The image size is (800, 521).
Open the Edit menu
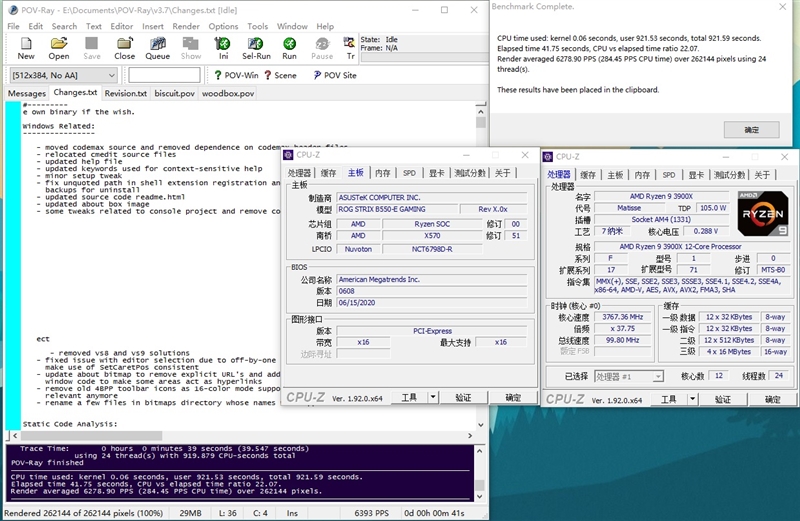point(35,26)
